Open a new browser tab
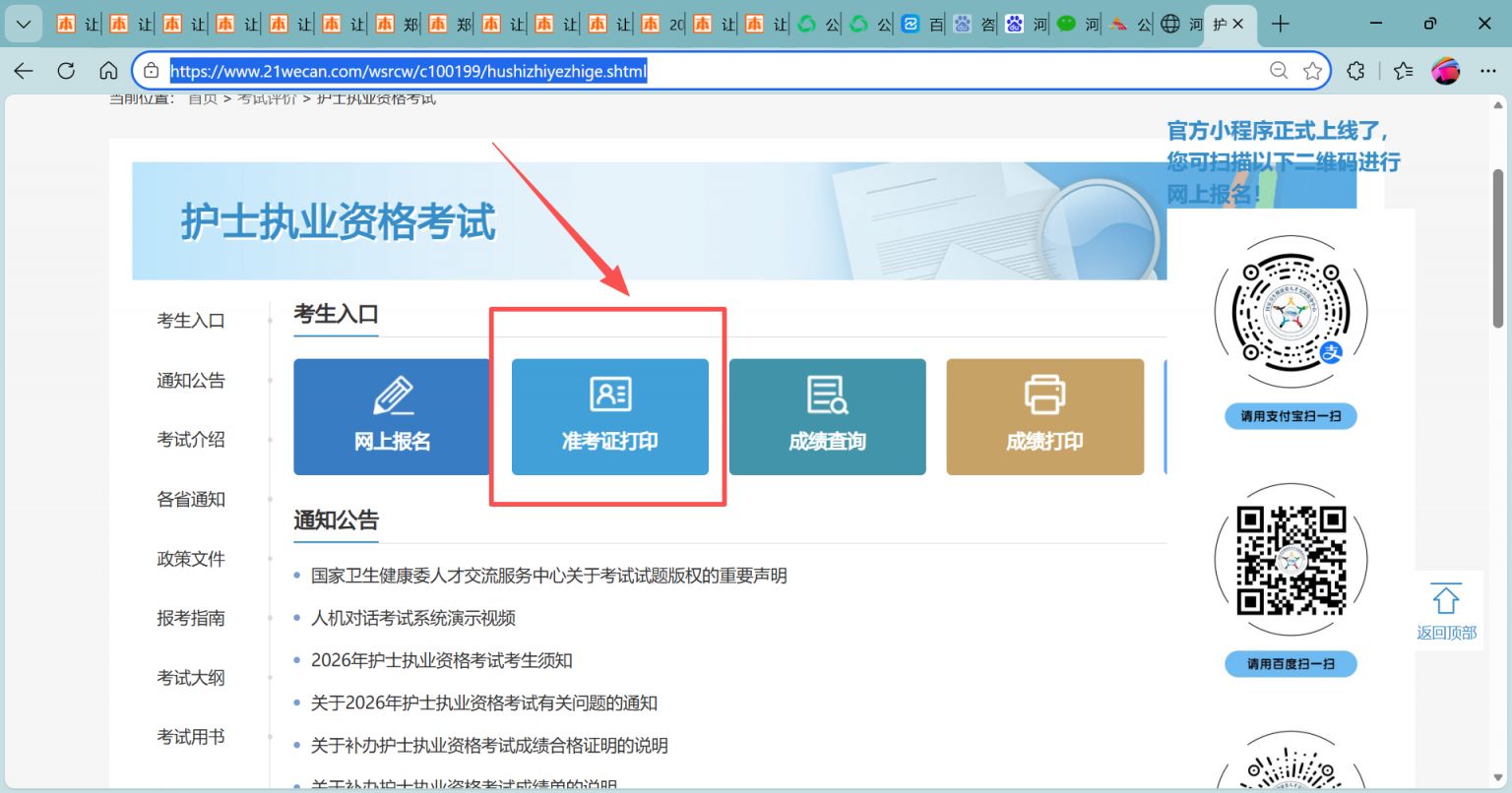 point(1280,24)
